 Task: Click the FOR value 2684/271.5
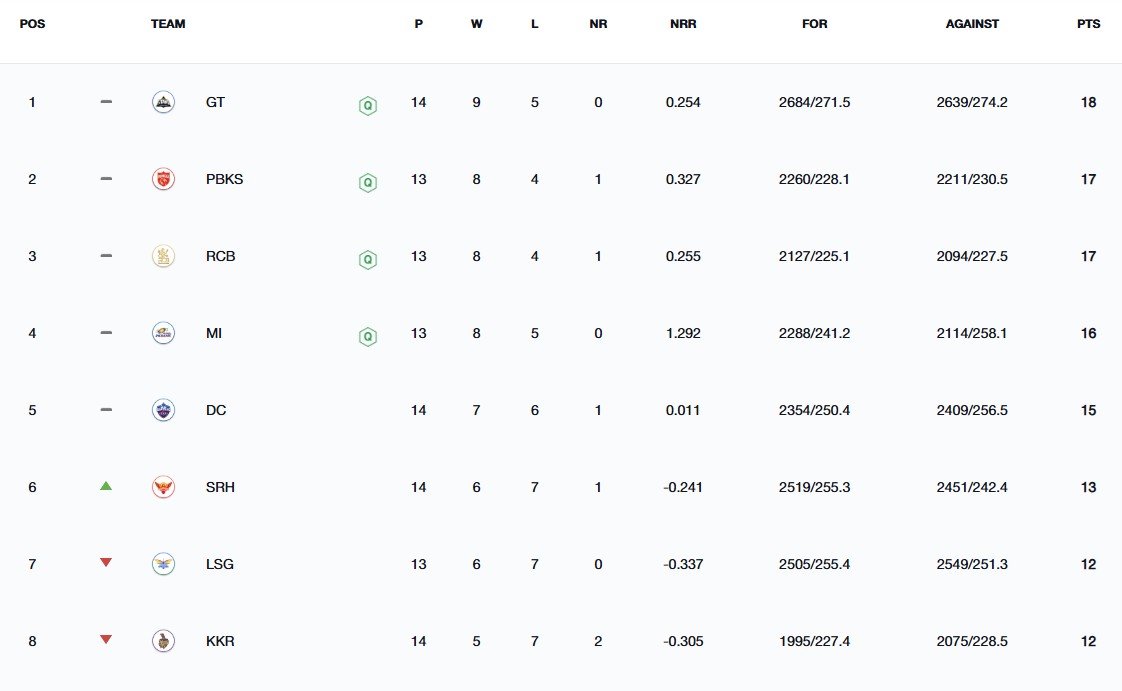[x=814, y=102]
